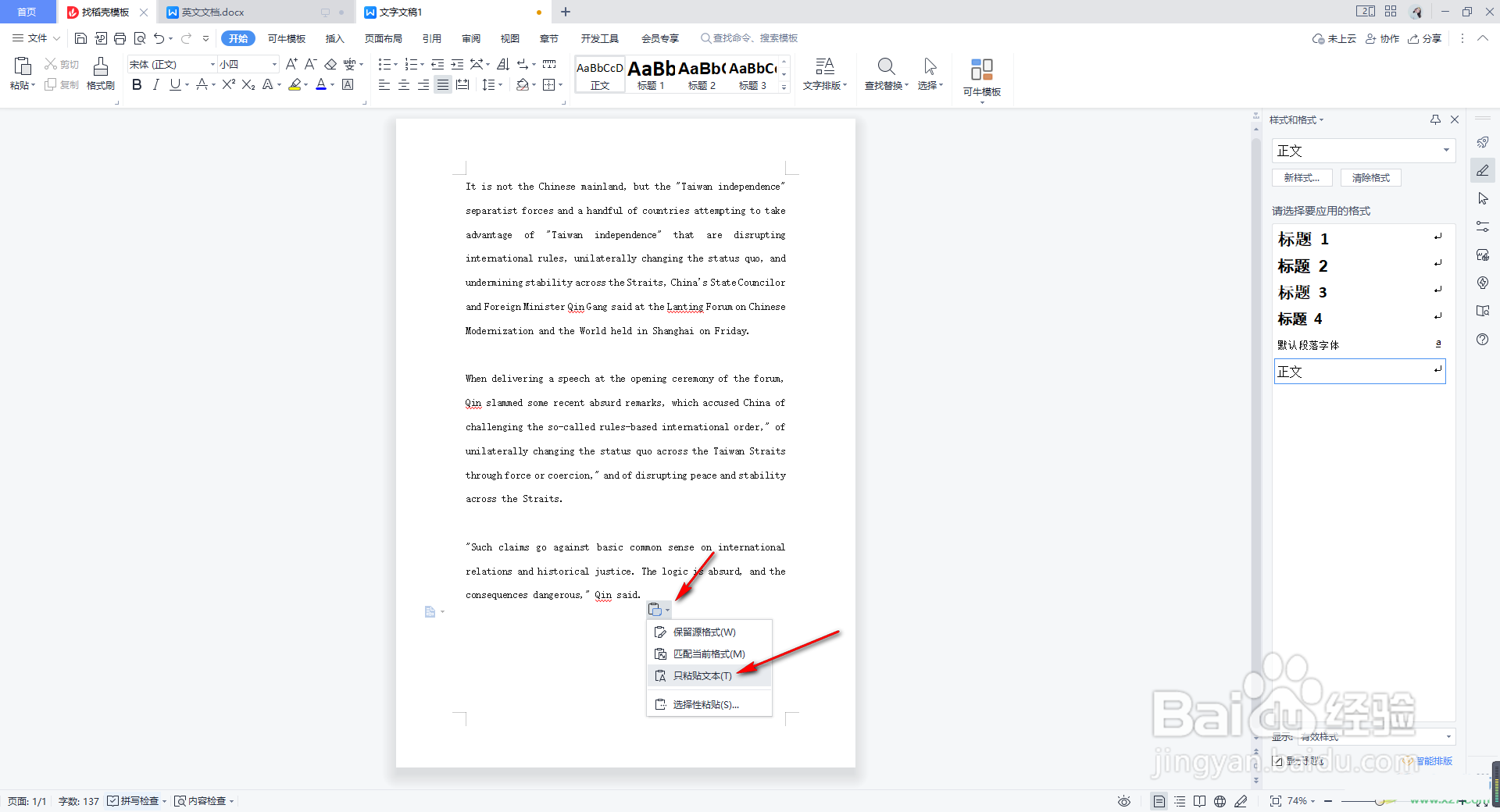Add character border with boxed A icon

coord(348,84)
